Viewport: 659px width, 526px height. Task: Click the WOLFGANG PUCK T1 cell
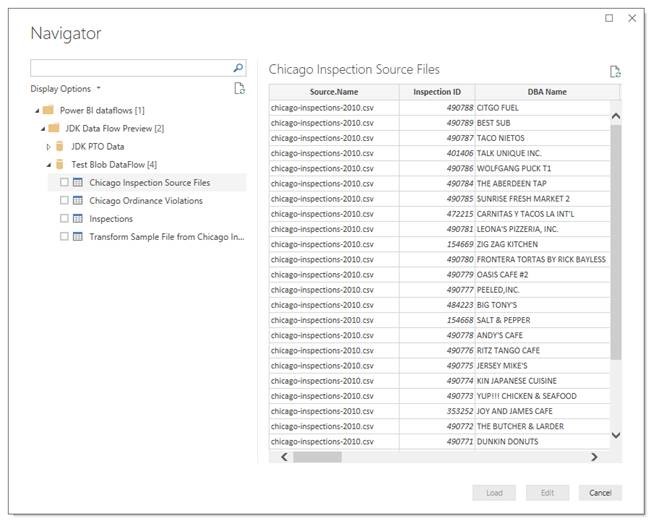(543, 168)
